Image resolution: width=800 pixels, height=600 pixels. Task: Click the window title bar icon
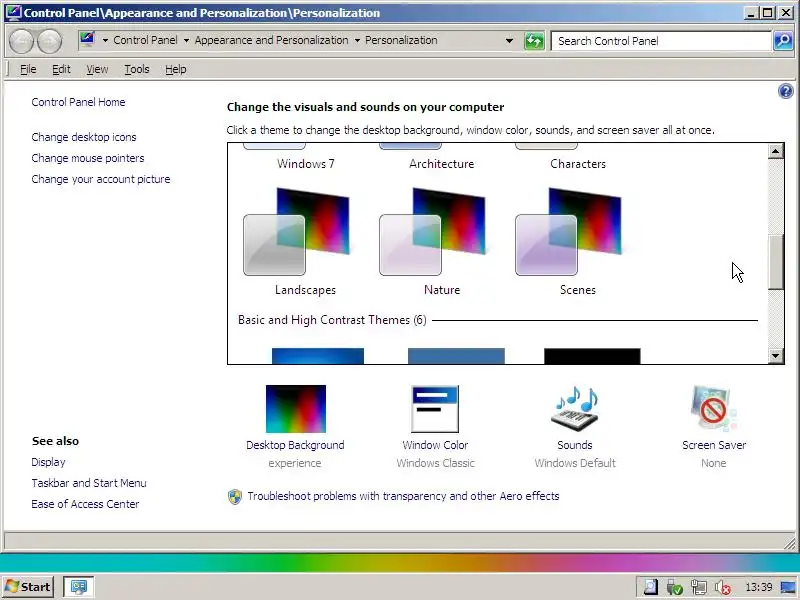[13, 12]
